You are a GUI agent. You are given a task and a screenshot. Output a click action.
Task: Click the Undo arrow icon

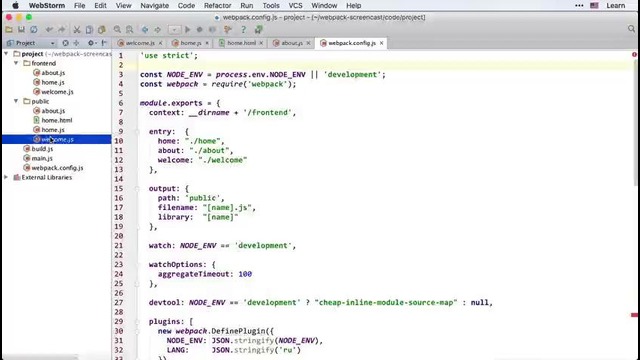(49, 29)
